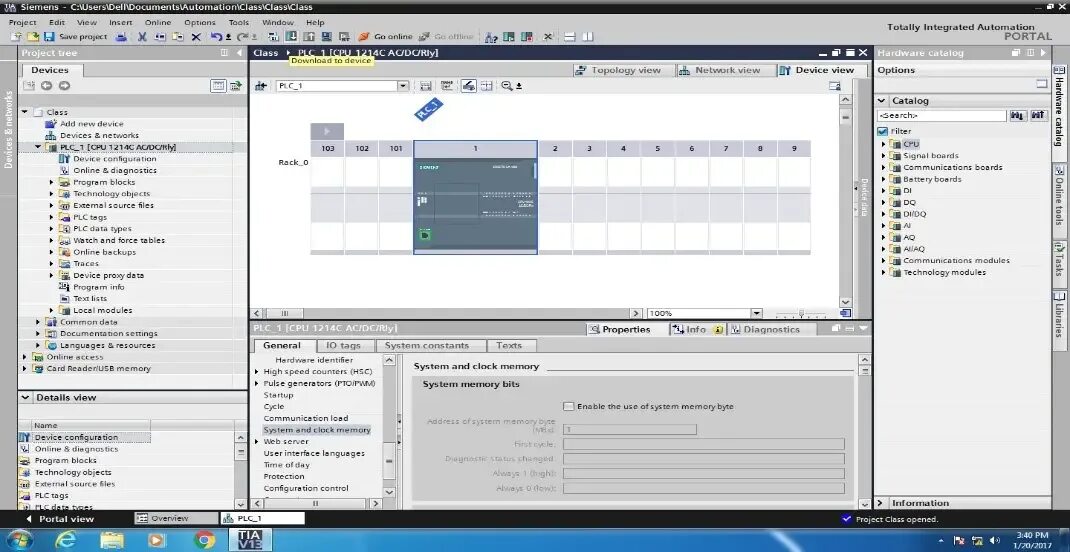This screenshot has height=552, width=1070.
Task: Click the Upload from device icon
Action: [x=308, y=37]
